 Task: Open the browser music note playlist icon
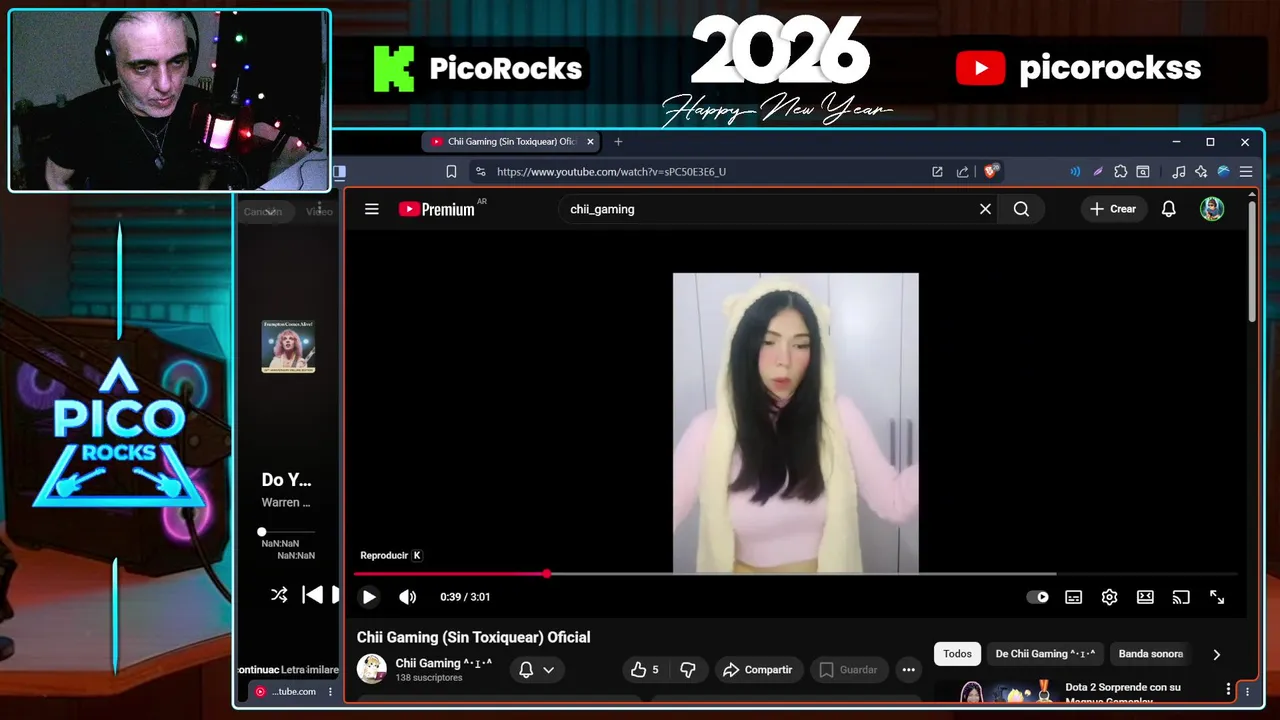1178,172
